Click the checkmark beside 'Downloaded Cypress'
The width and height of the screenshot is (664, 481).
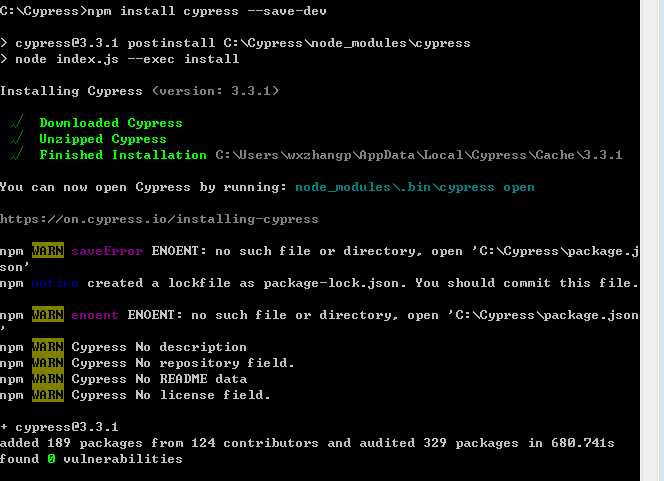(16, 123)
